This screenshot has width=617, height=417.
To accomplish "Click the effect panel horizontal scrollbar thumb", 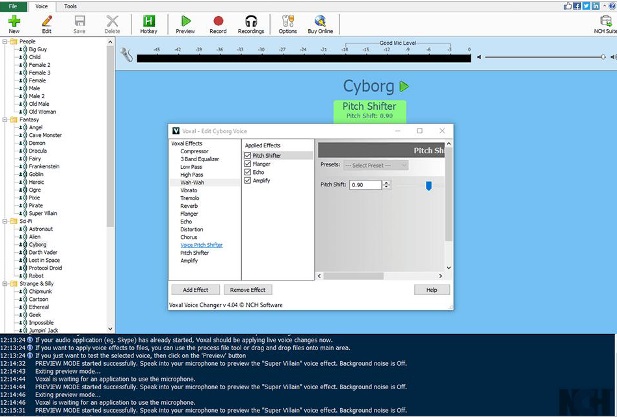I will (x=353, y=276).
